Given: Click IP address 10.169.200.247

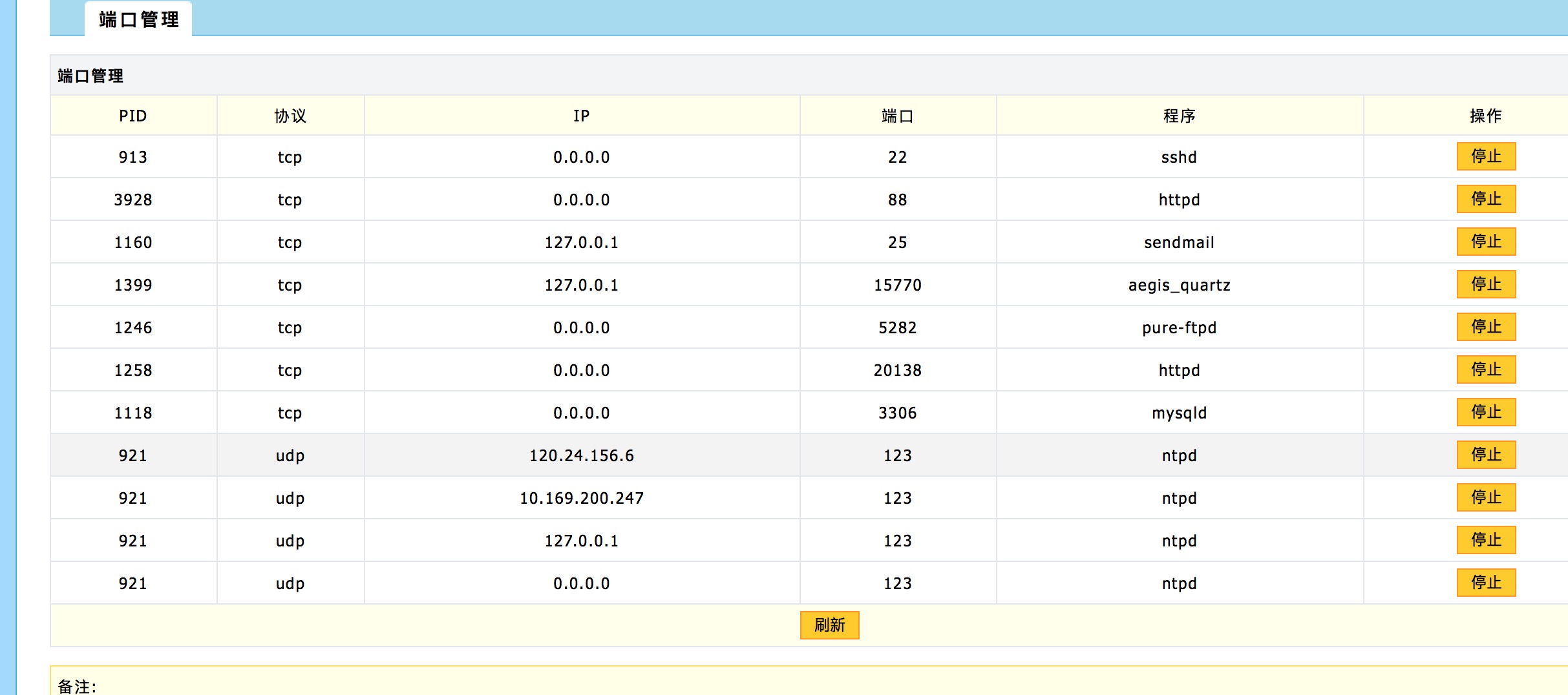Looking at the screenshot, I should pos(582,498).
